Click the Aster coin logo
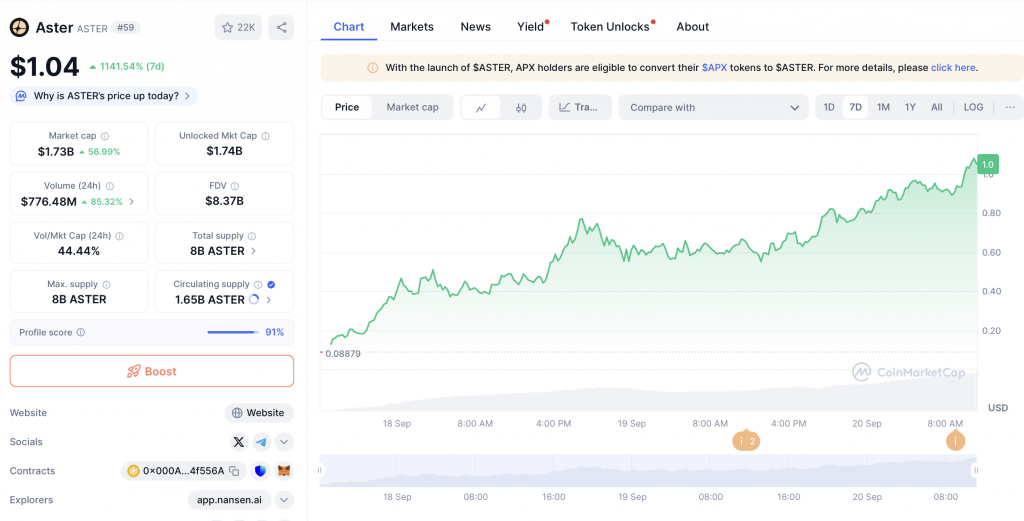1024x521 pixels. 19,27
